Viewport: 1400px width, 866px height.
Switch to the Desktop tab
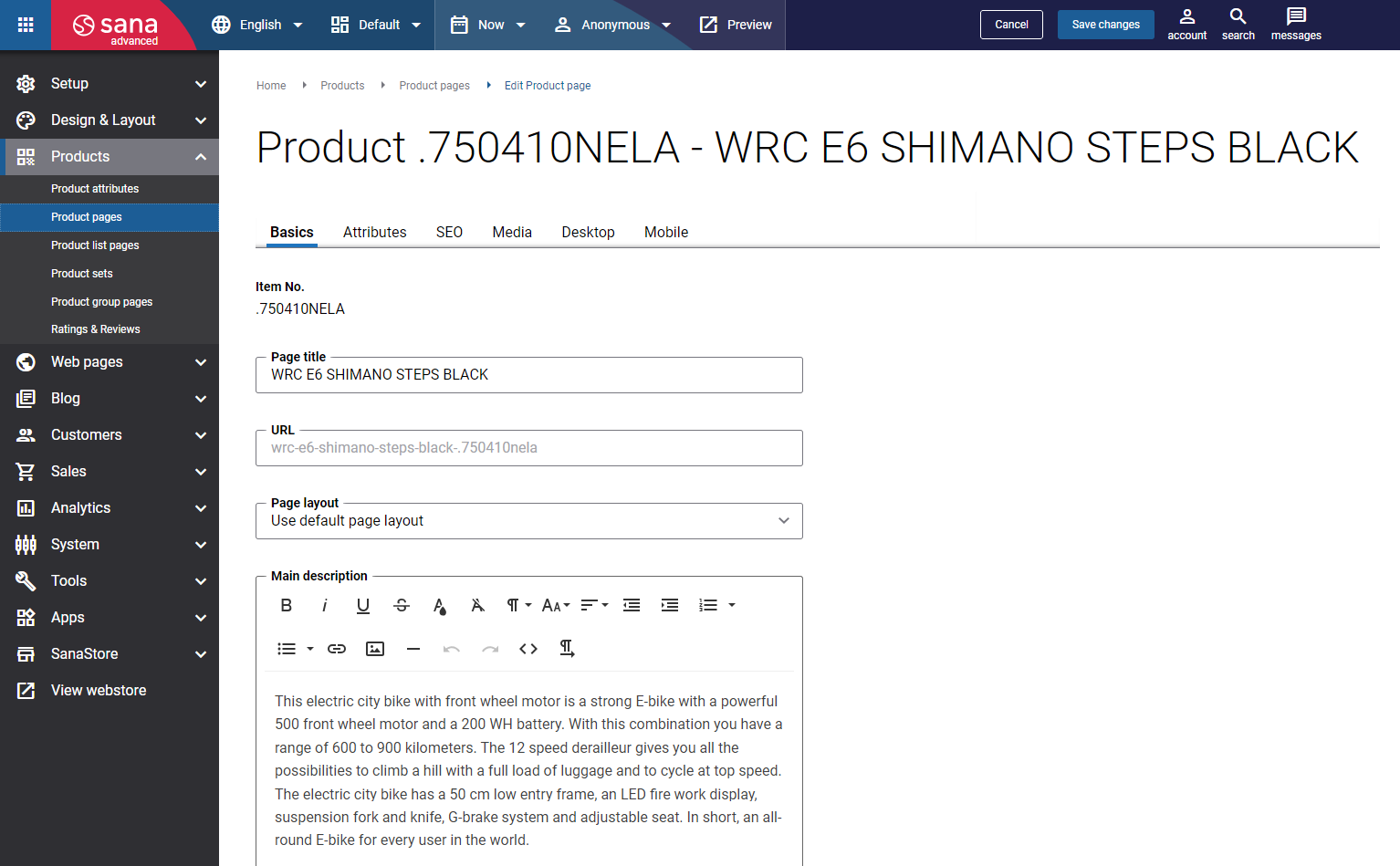[588, 232]
